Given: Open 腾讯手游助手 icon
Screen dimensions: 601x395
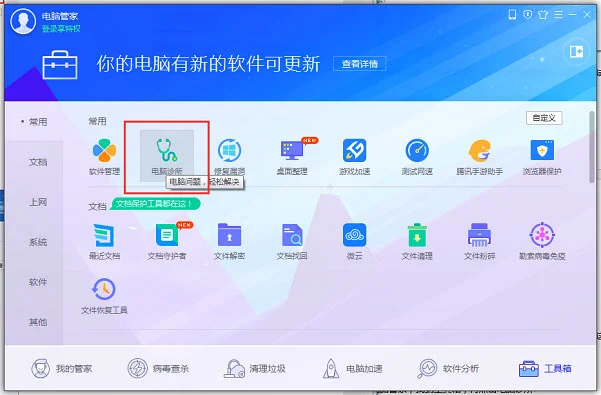Looking at the screenshot, I should tap(479, 157).
